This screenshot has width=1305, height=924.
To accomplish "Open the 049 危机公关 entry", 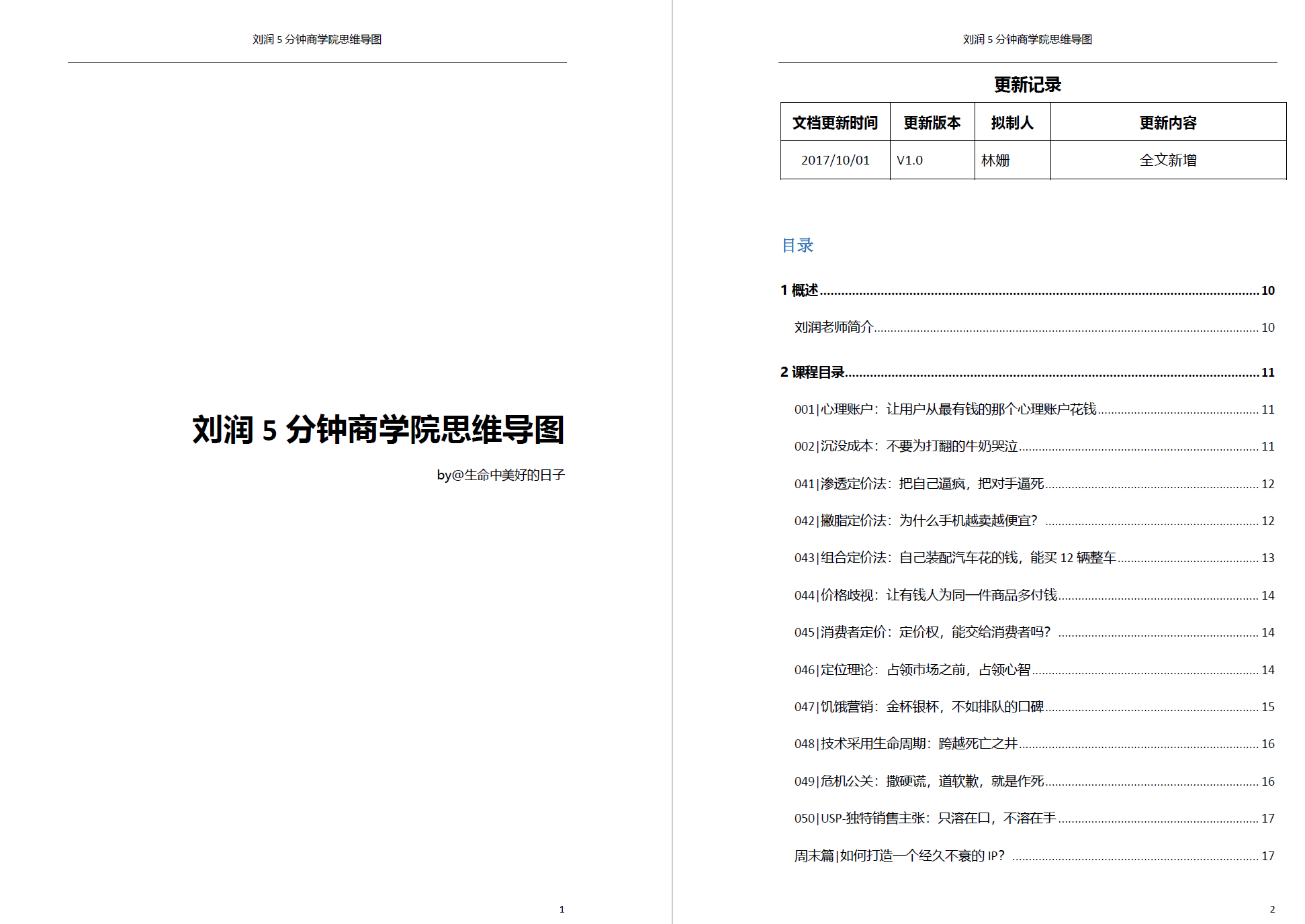I will click(918, 781).
